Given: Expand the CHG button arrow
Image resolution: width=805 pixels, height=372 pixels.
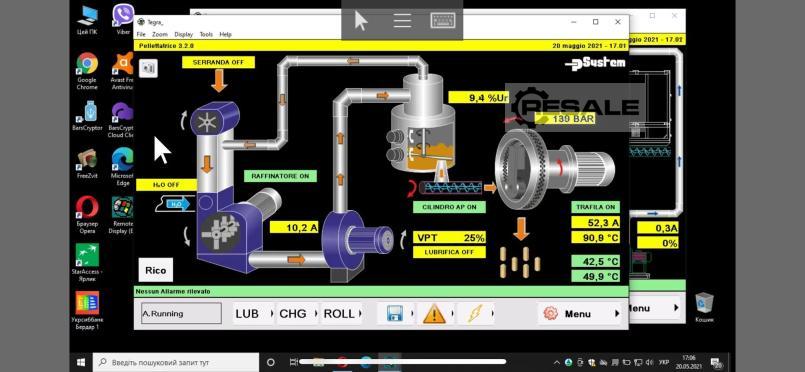Looking at the screenshot, I should (x=316, y=313).
